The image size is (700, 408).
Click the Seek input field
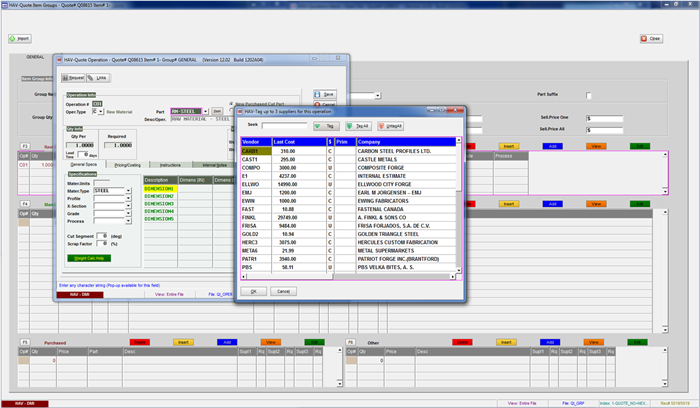click(x=285, y=126)
